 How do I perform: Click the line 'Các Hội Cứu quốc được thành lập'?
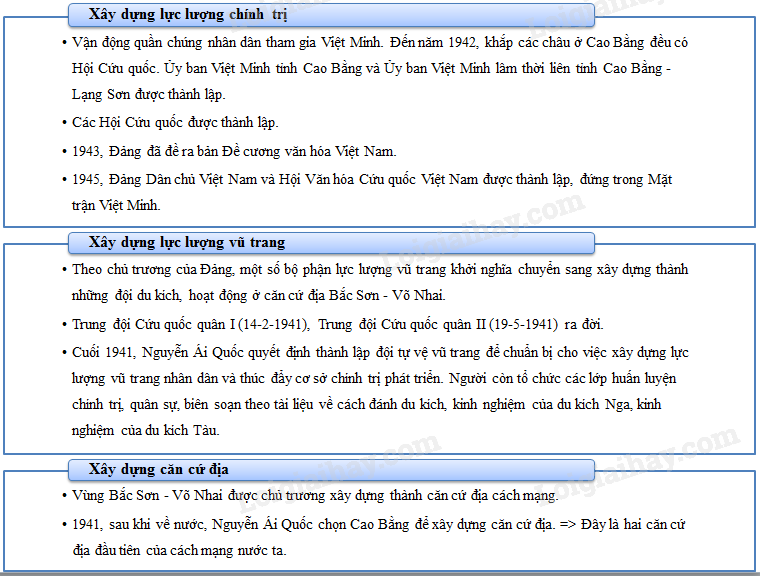point(175,123)
